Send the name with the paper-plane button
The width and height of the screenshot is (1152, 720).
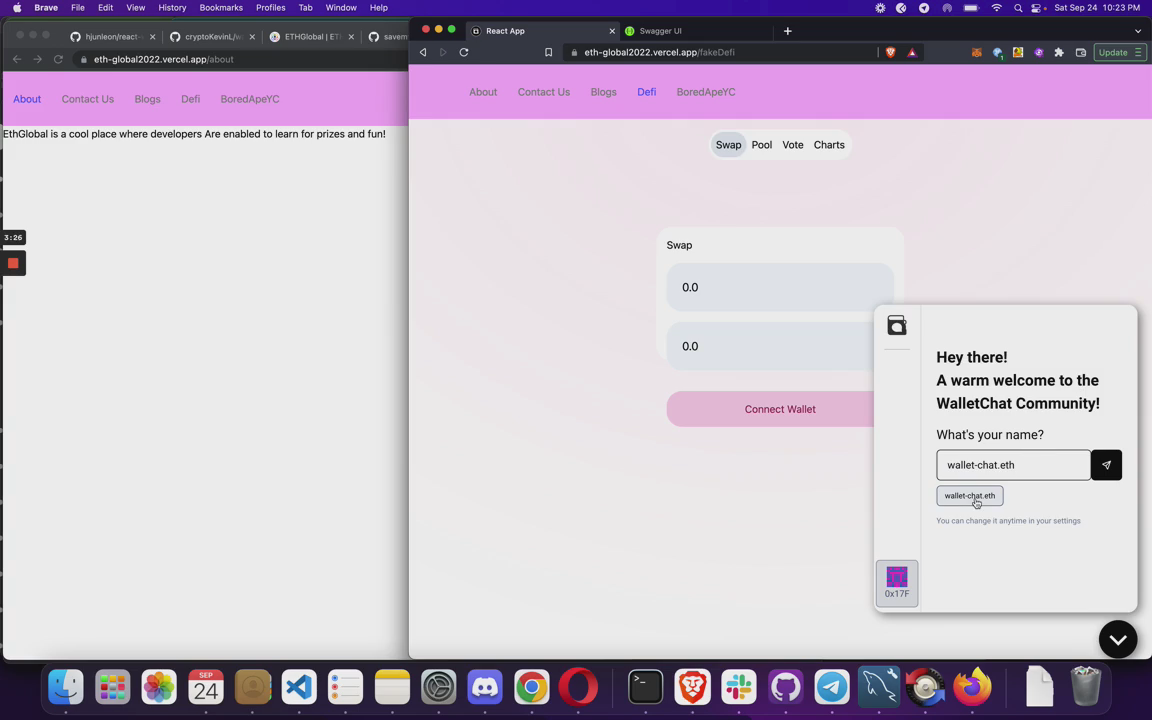1106,465
